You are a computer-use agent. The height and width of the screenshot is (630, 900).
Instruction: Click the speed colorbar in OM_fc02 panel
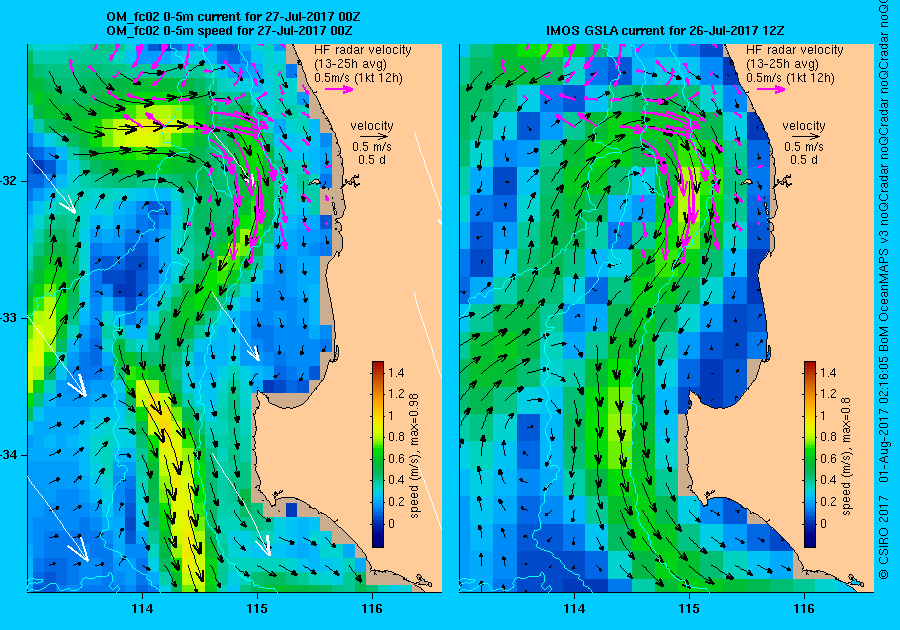pos(378,454)
